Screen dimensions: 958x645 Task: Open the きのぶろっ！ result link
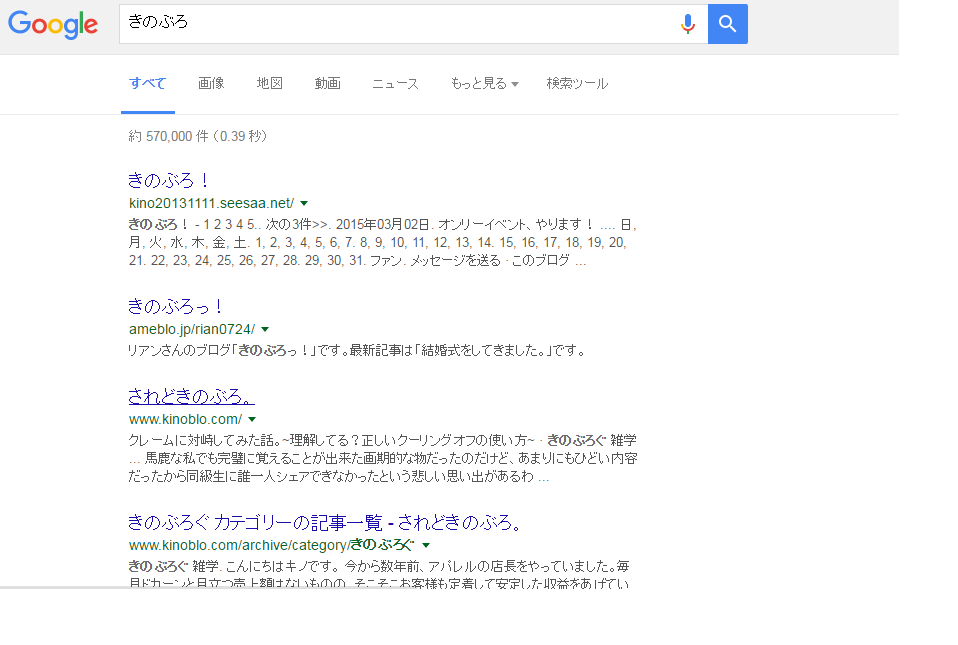(x=175, y=306)
